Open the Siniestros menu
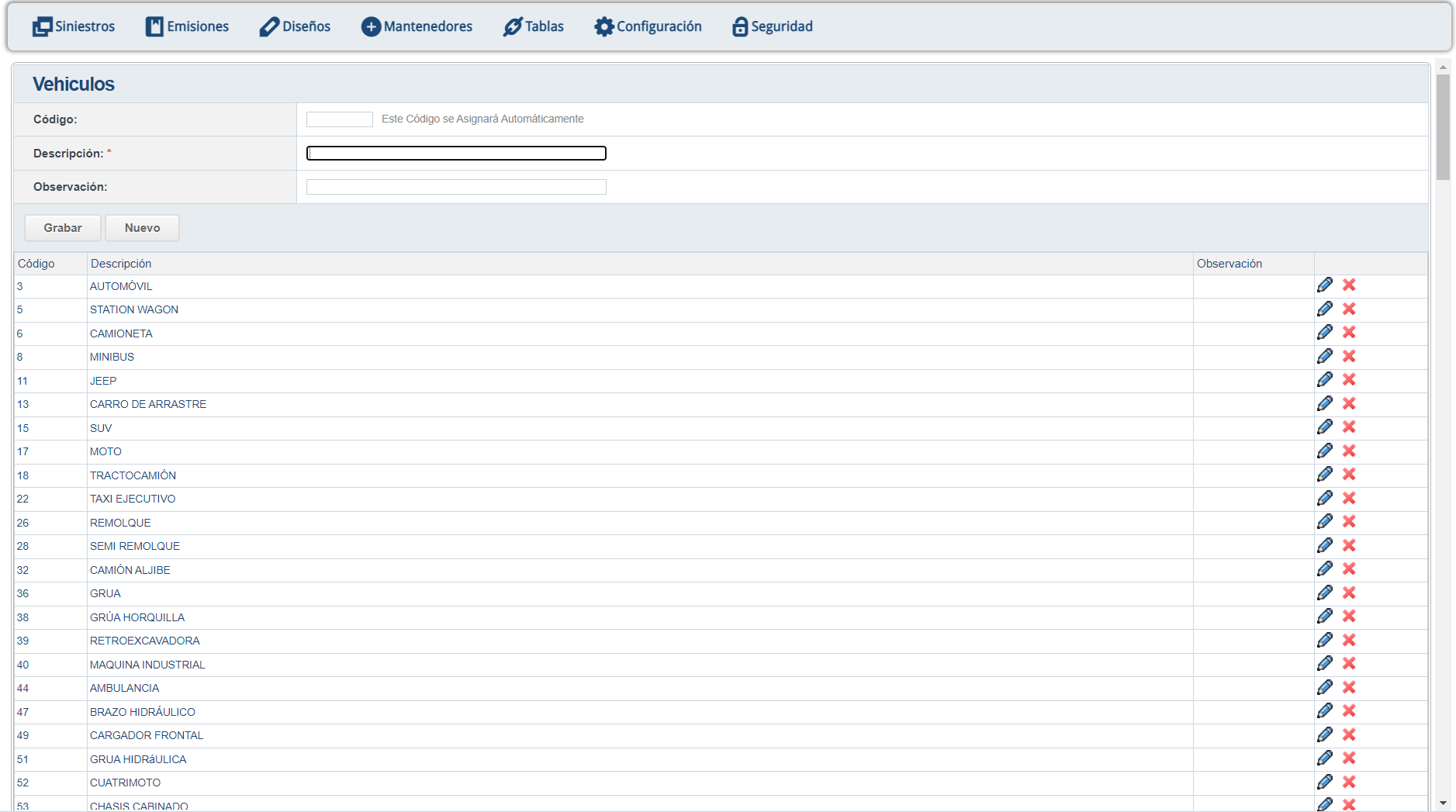1456x812 pixels. click(x=74, y=26)
